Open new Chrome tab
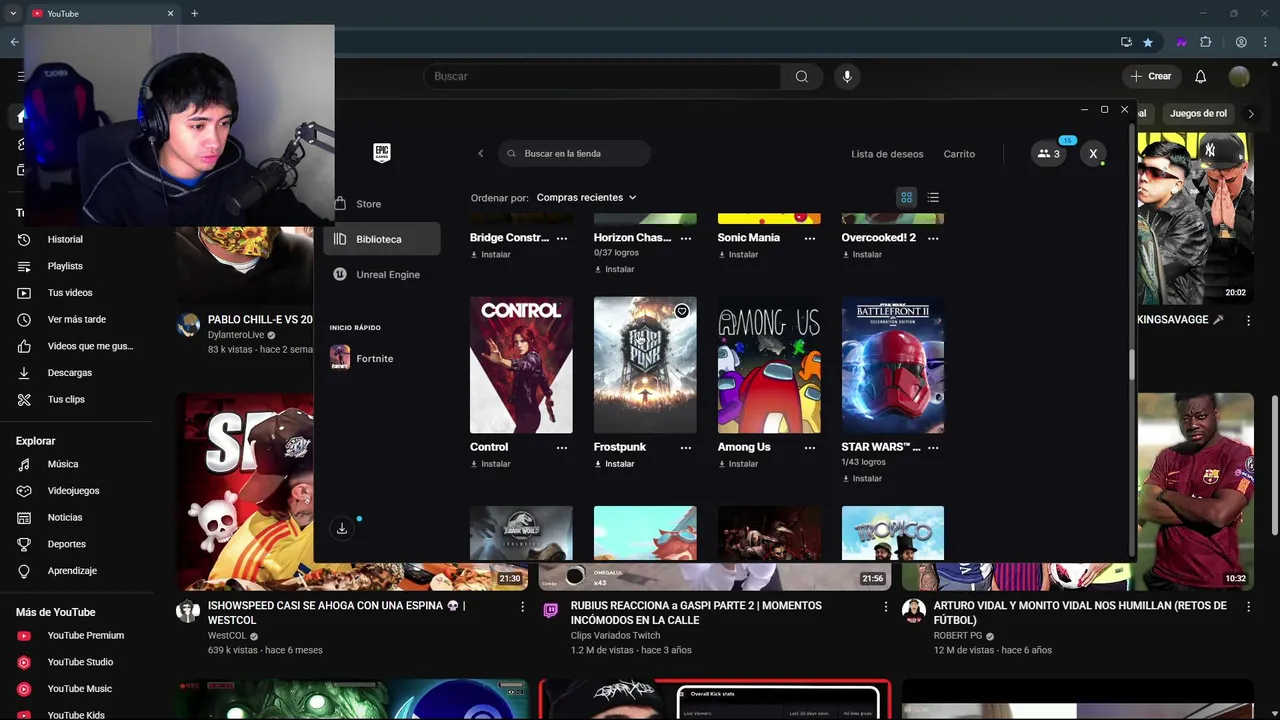1280x720 pixels. pos(194,13)
